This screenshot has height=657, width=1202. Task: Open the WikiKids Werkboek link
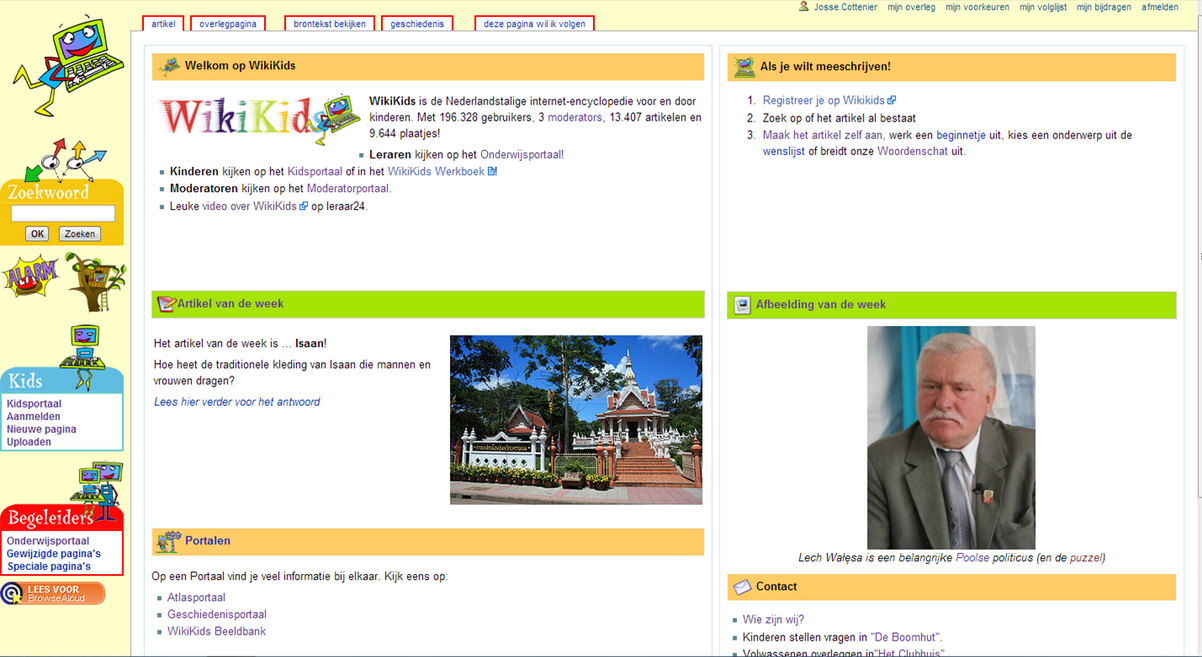[436, 172]
